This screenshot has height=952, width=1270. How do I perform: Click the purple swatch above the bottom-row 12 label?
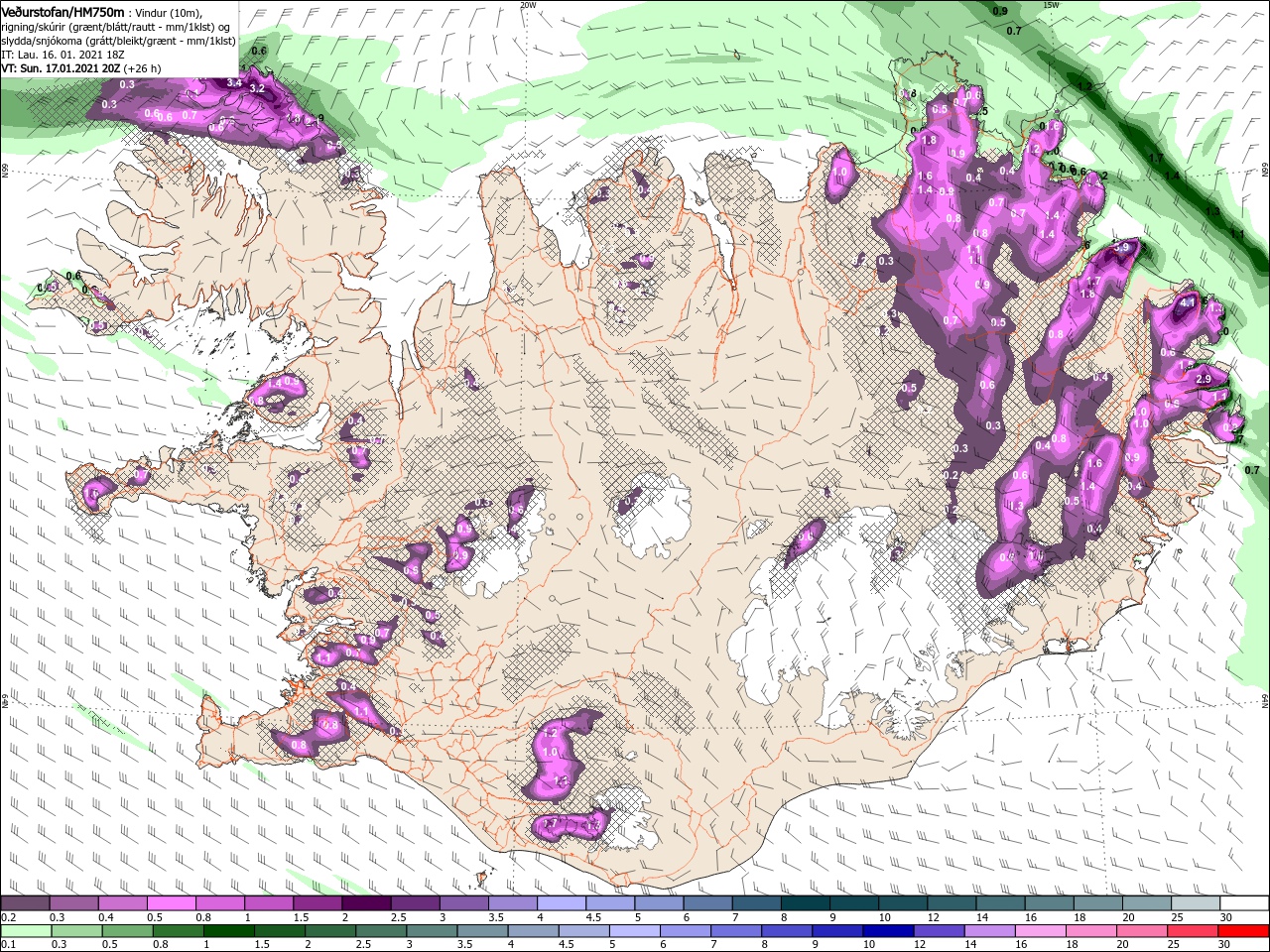[938, 931]
